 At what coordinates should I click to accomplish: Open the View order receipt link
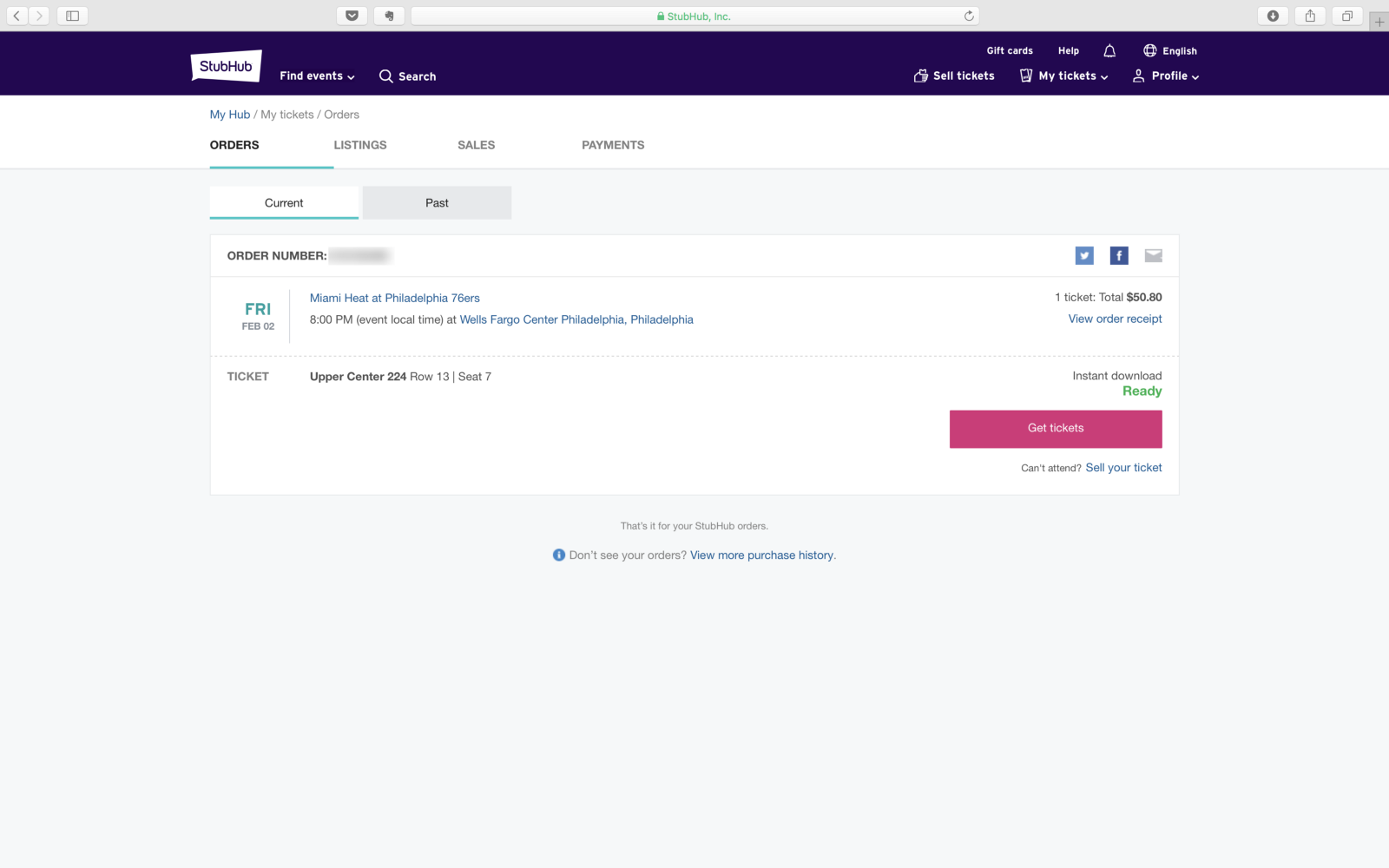pos(1115,319)
